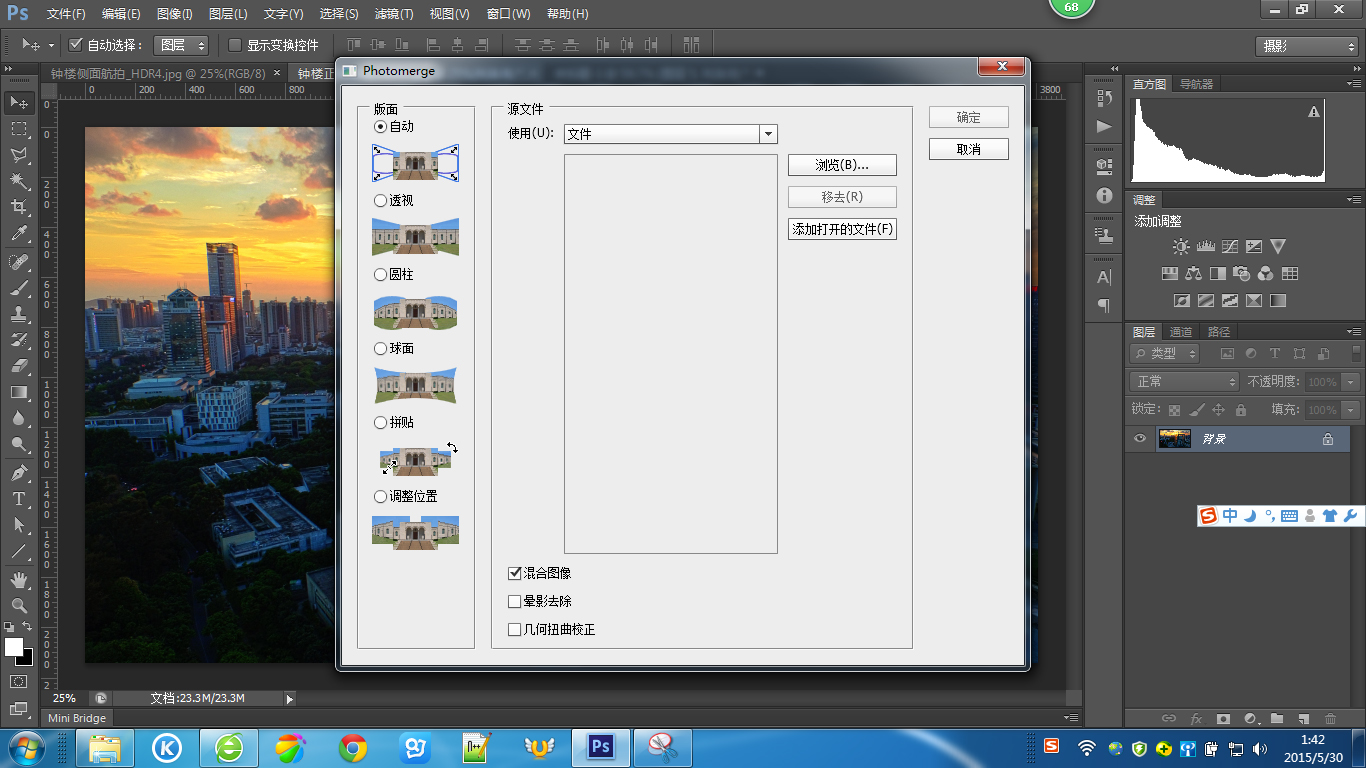Add a Photo Filter adjustment

point(1242,273)
